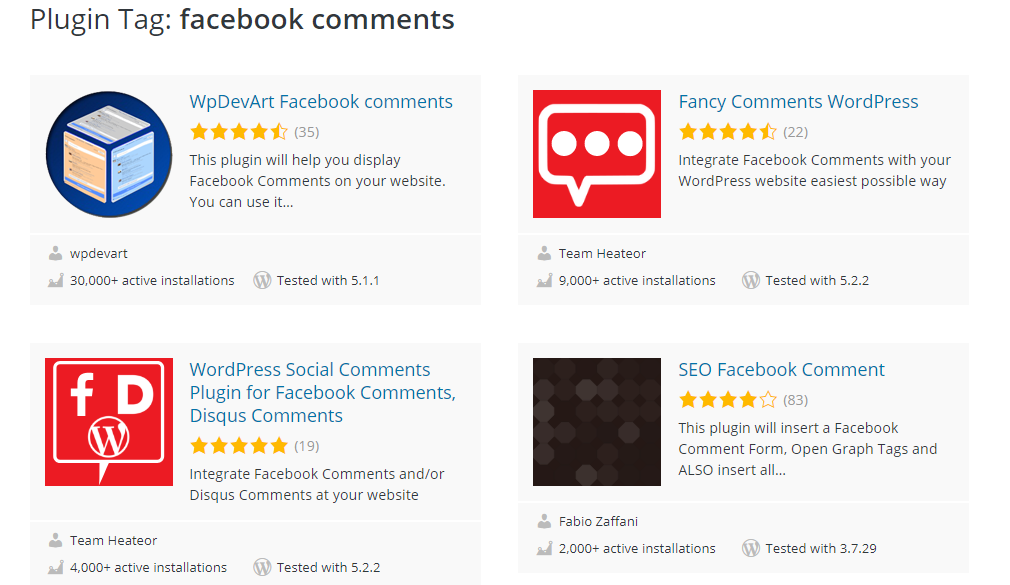Click the installs chart icon beside 30,000+ installations
The image size is (1010, 585).
[x=55, y=280]
